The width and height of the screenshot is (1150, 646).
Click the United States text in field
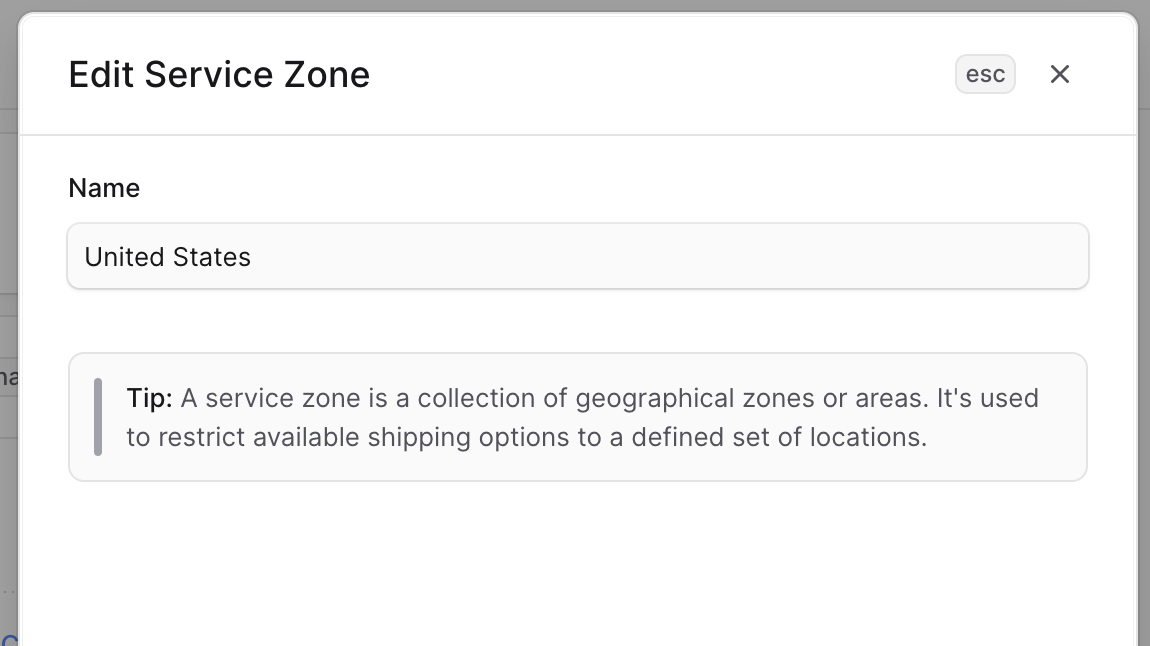(x=168, y=257)
